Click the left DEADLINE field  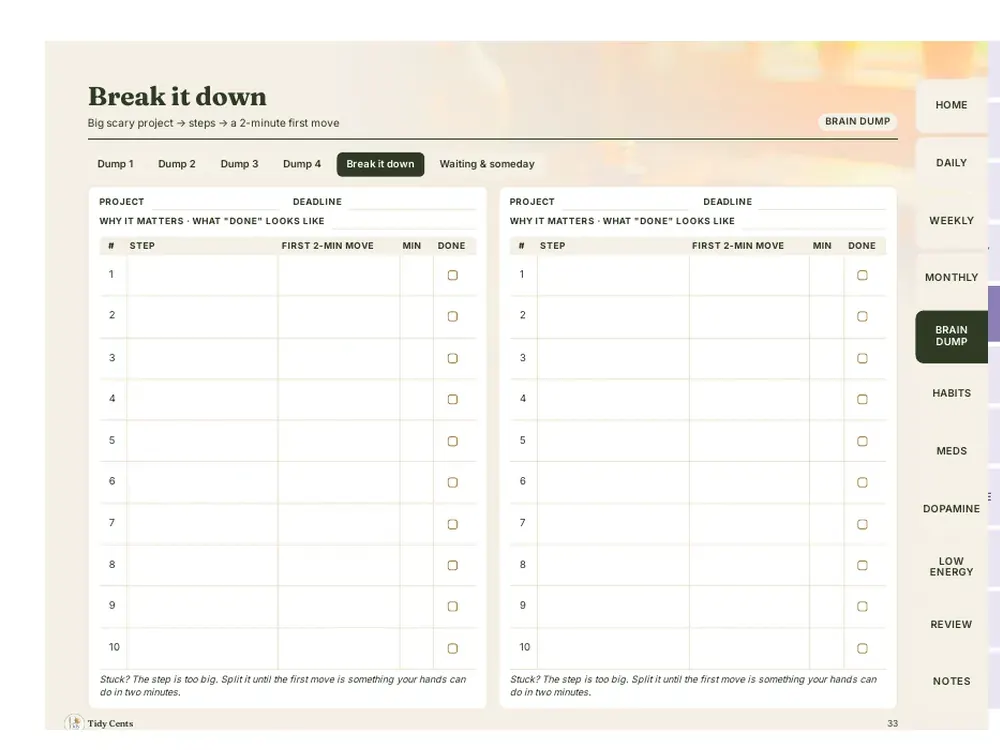[x=412, y=202]
